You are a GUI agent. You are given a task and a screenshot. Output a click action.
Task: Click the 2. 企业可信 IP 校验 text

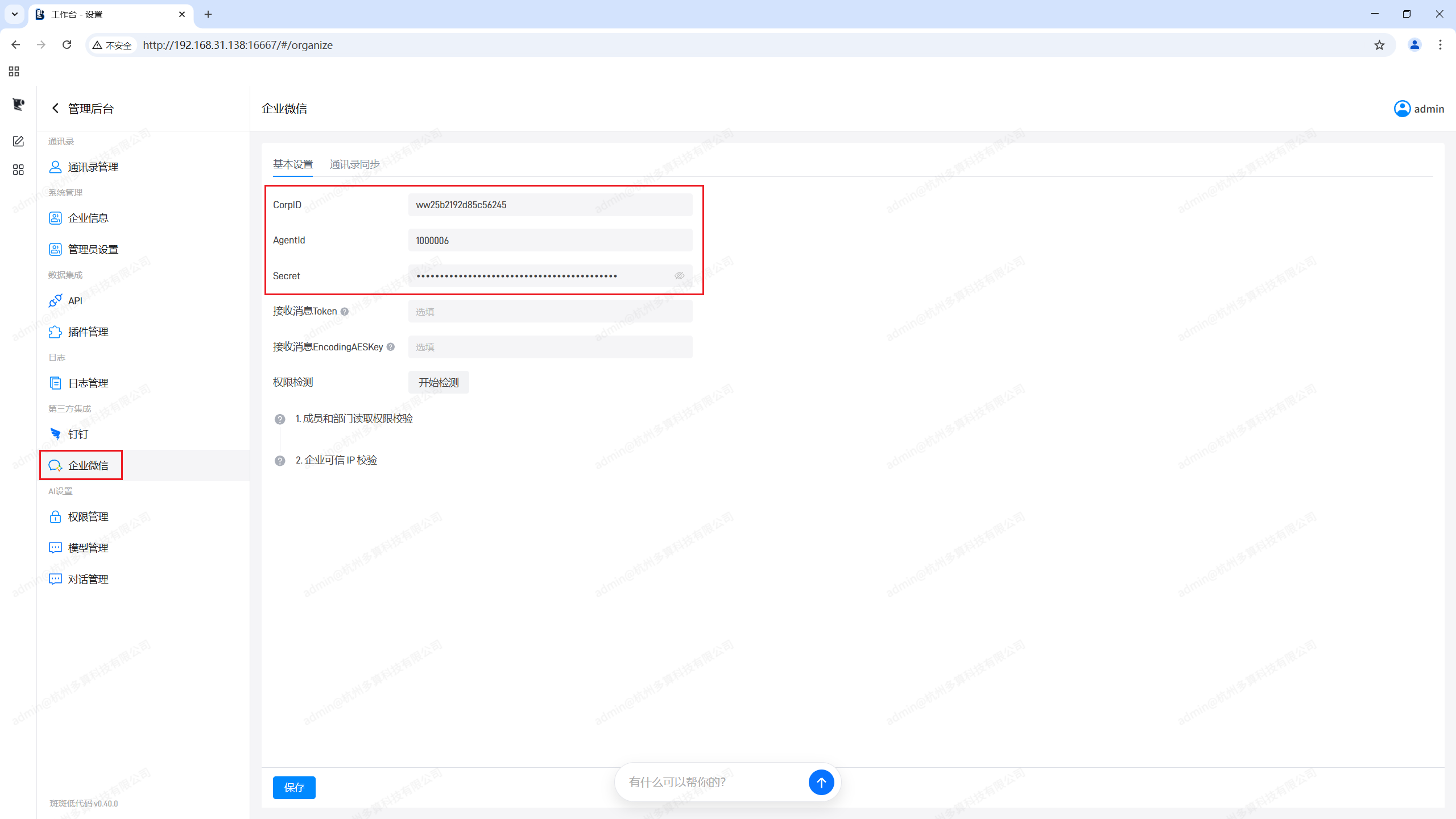(x=336, y=460)
